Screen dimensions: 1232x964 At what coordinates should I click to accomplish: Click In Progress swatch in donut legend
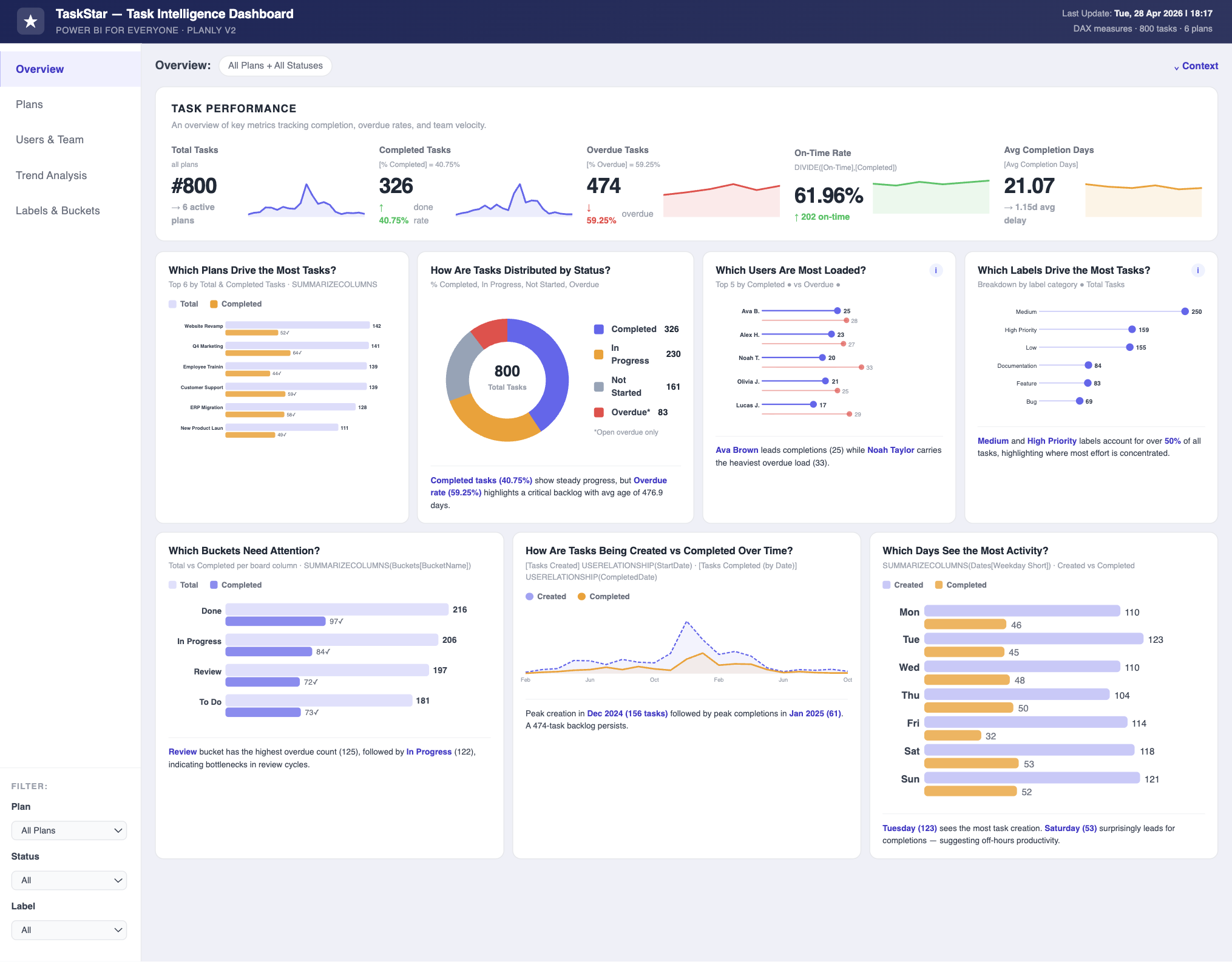pyautogui.click(x=599, y=354)
